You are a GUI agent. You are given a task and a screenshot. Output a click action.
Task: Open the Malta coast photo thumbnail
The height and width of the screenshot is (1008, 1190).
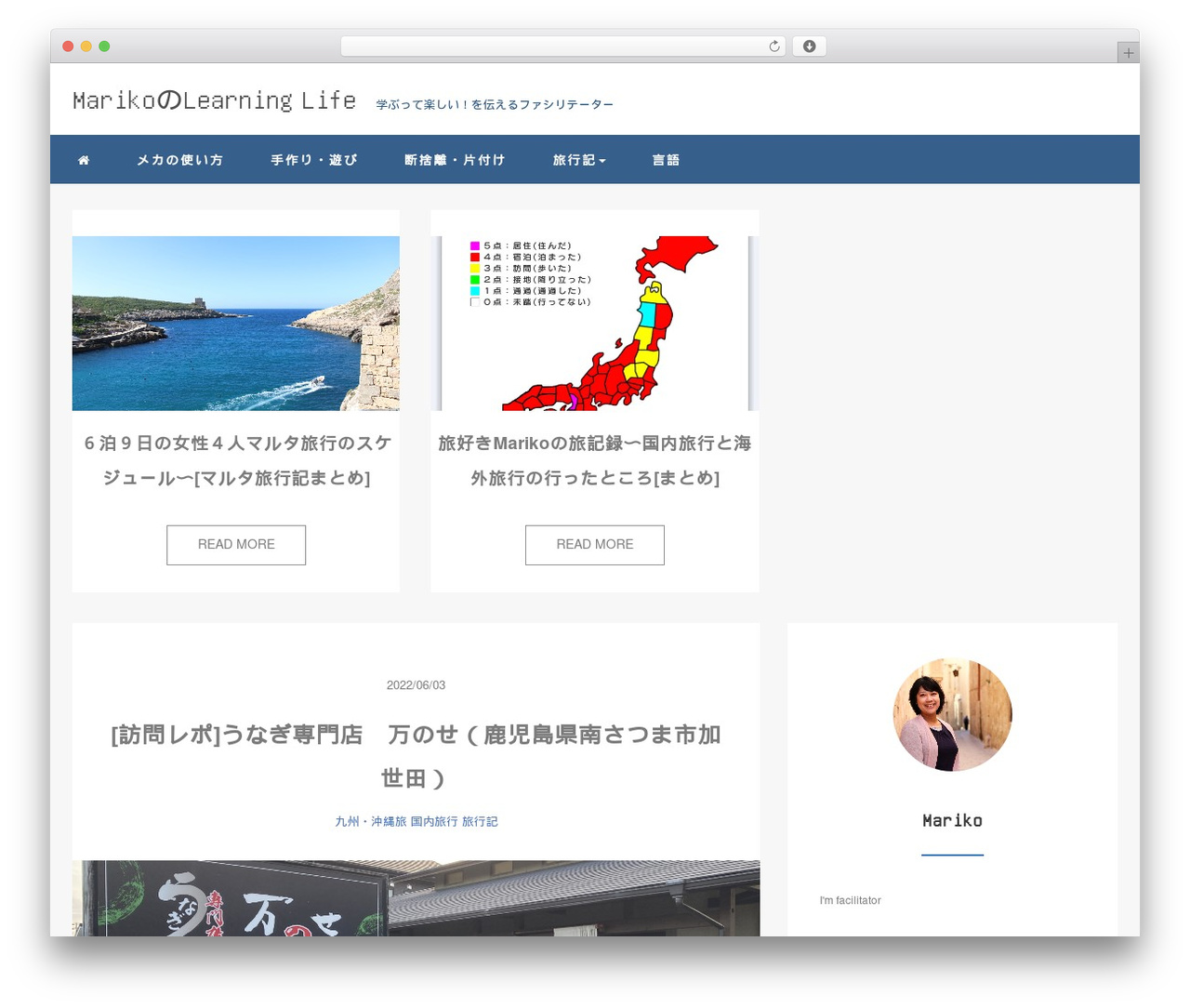point(236,324)
